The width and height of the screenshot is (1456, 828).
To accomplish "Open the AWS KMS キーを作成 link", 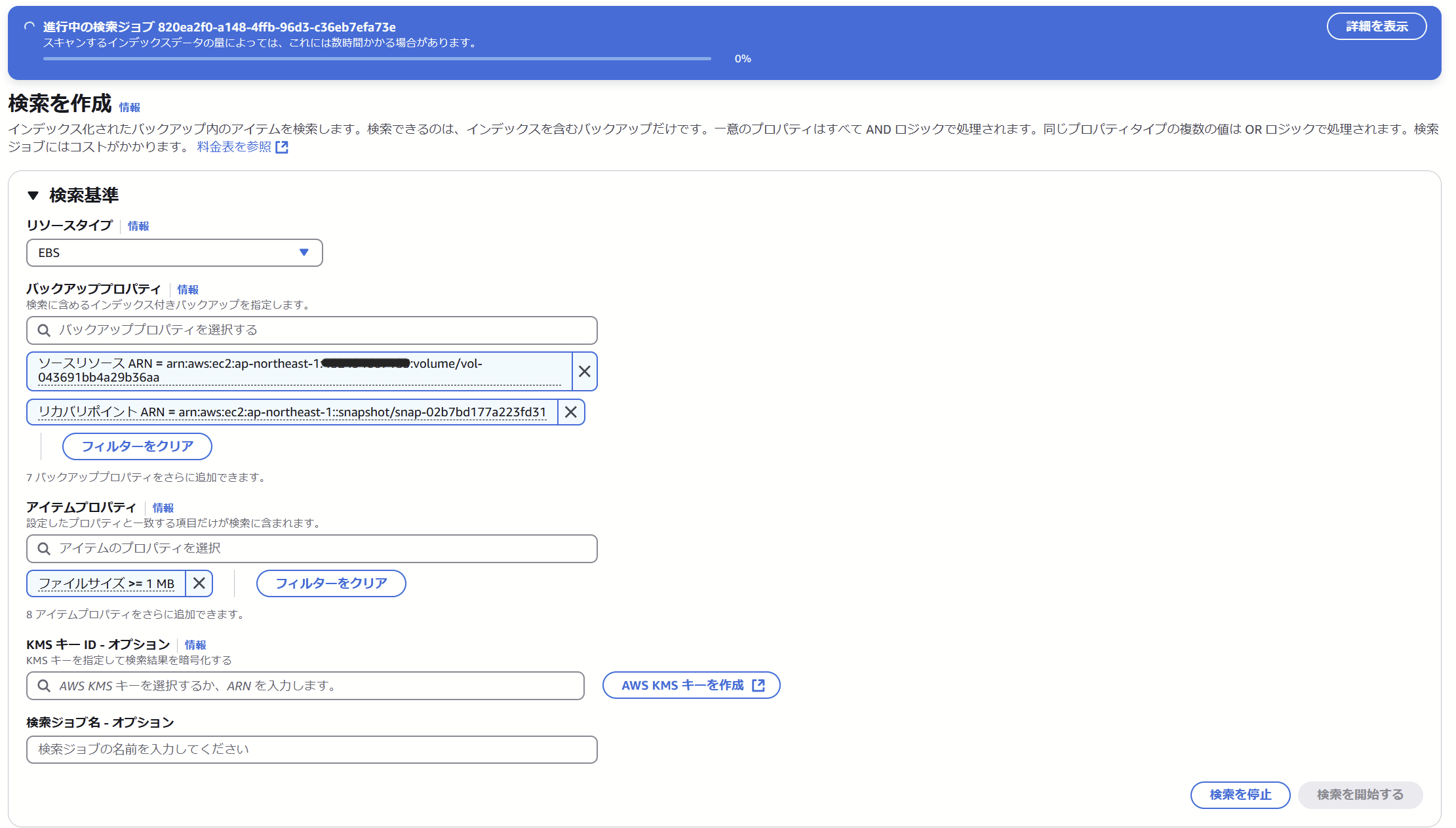I will 691,686.
